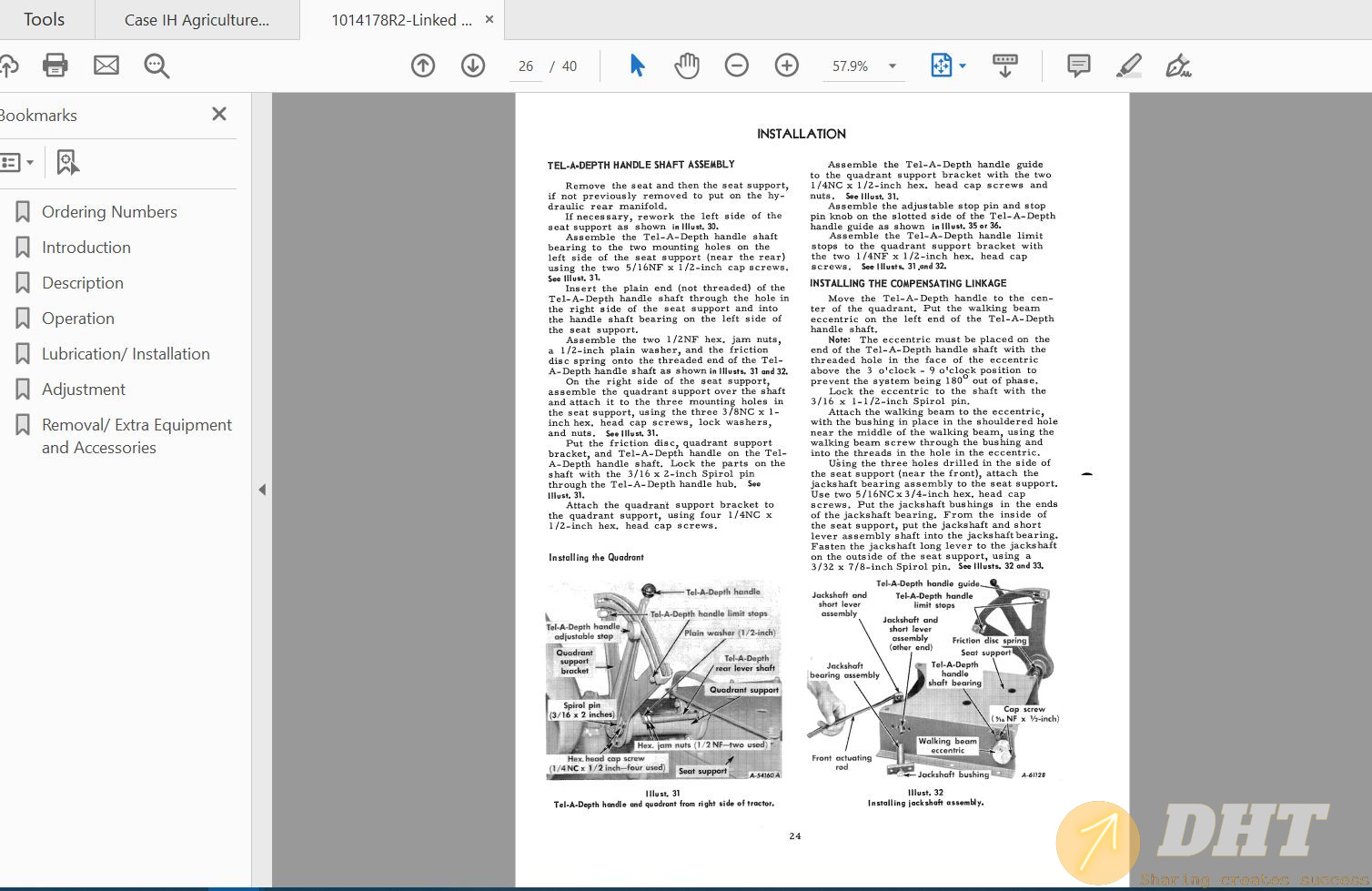
Task: Select the 1014178R2-Linked document tab
Action: tap(401, 19)
